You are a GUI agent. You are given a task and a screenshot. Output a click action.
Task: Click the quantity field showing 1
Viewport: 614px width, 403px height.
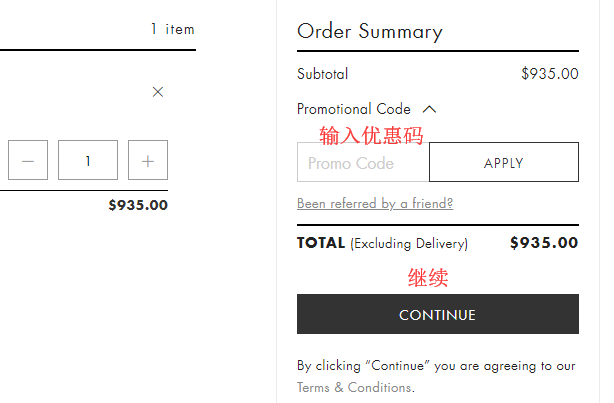pos(88,160)
